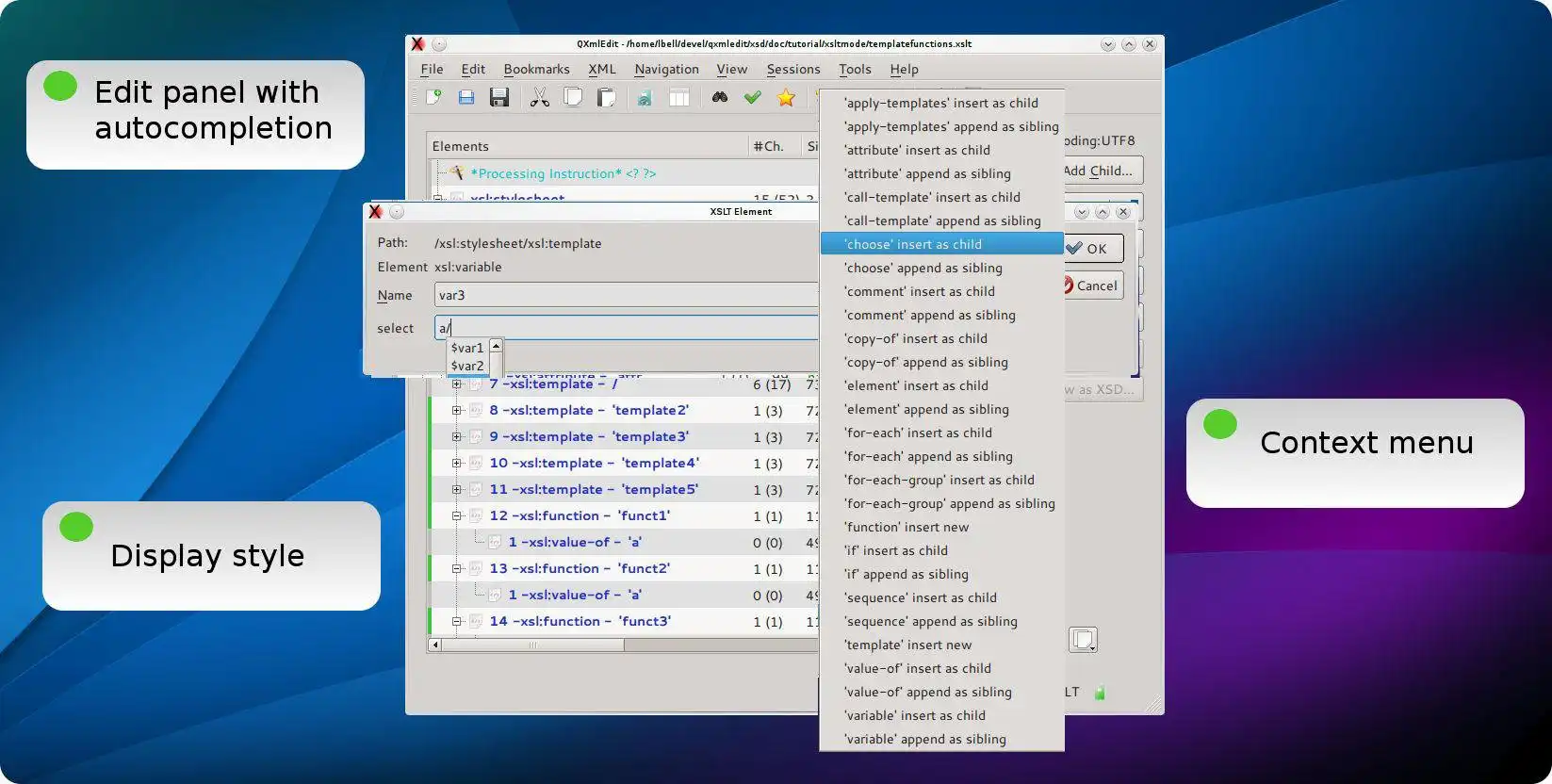
Task: Click the binoculars Find icon
Action: tap(720, 97)
